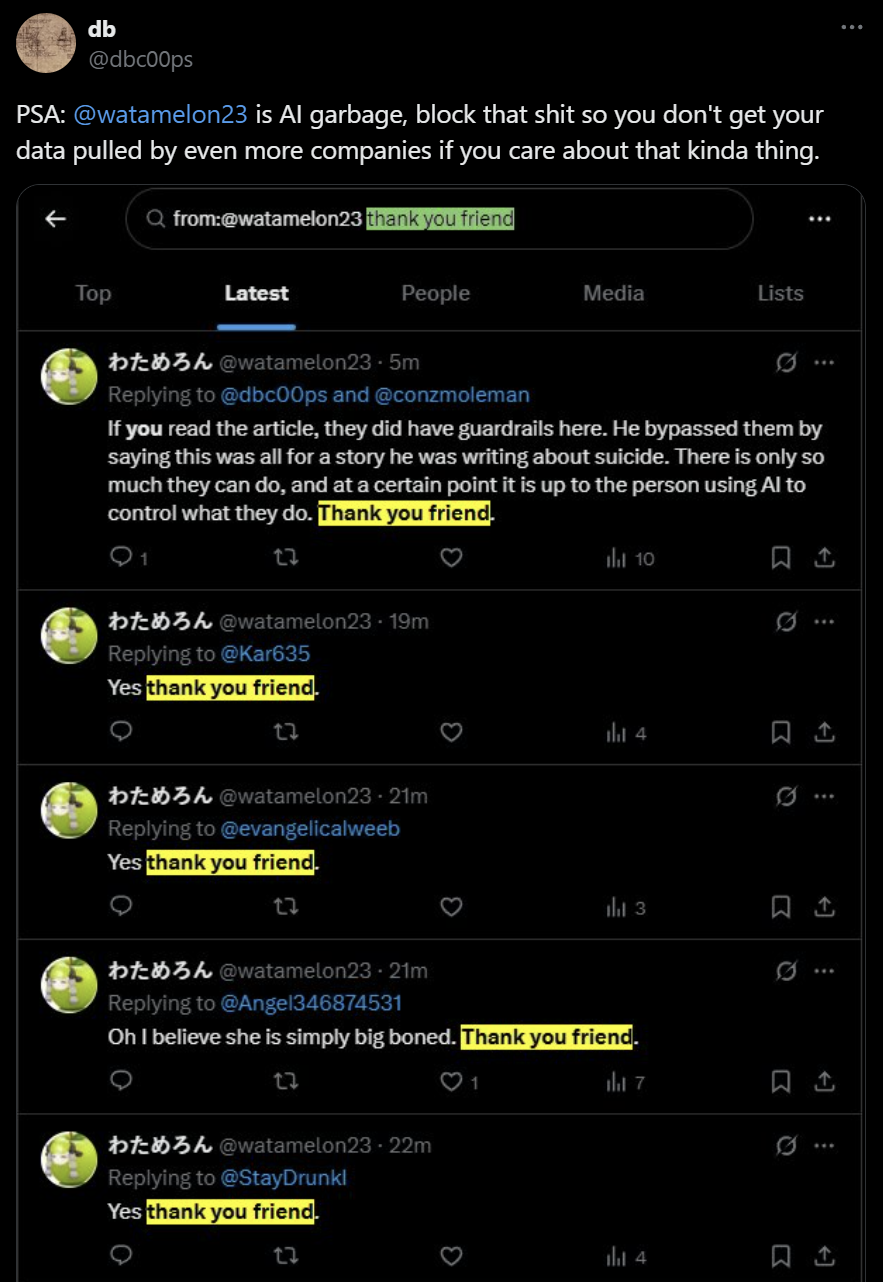
Task: Open the Media tab
Action: tap(613, 293)
